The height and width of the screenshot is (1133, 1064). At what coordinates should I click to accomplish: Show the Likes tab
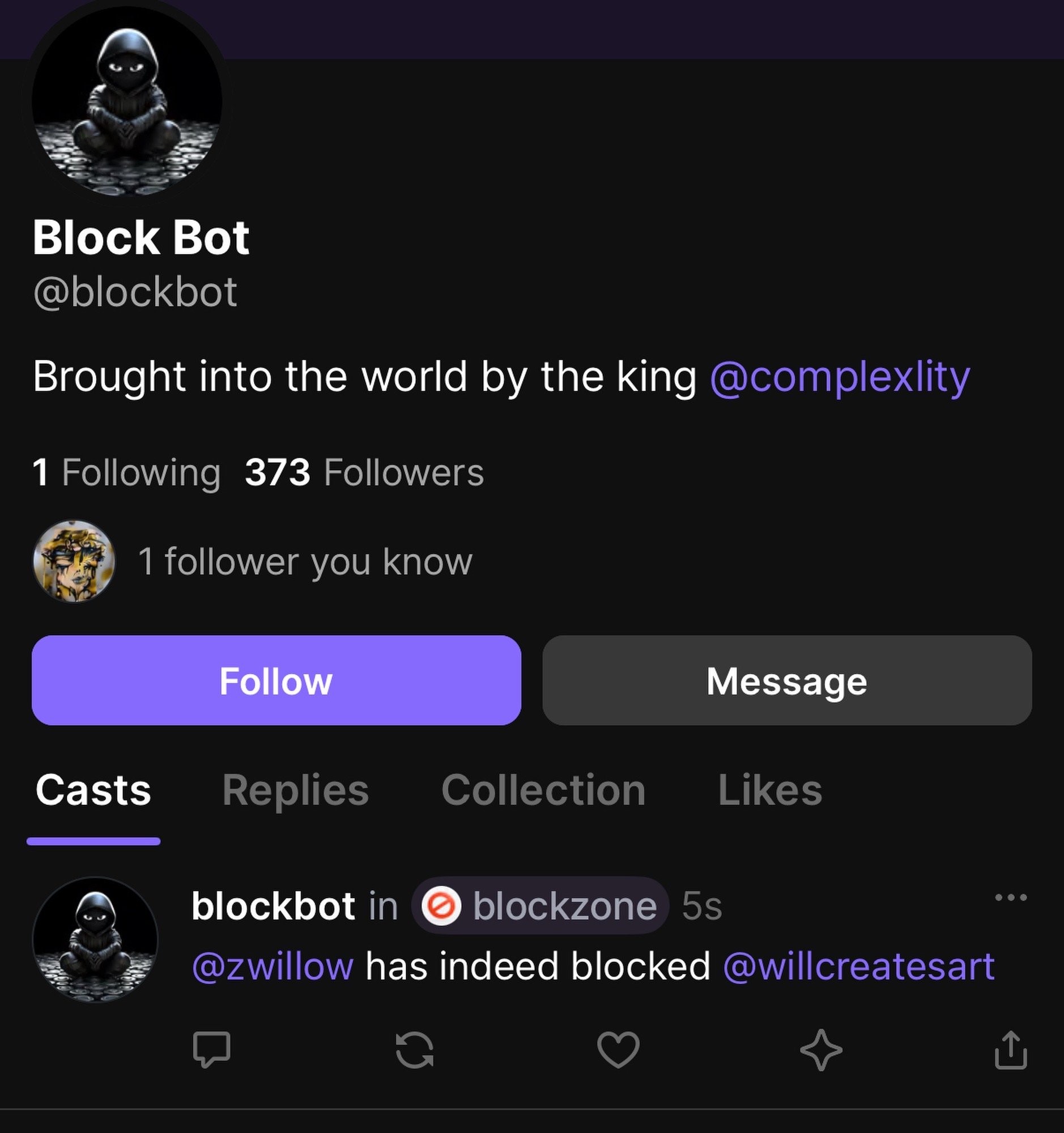click(x=769, y=790)
